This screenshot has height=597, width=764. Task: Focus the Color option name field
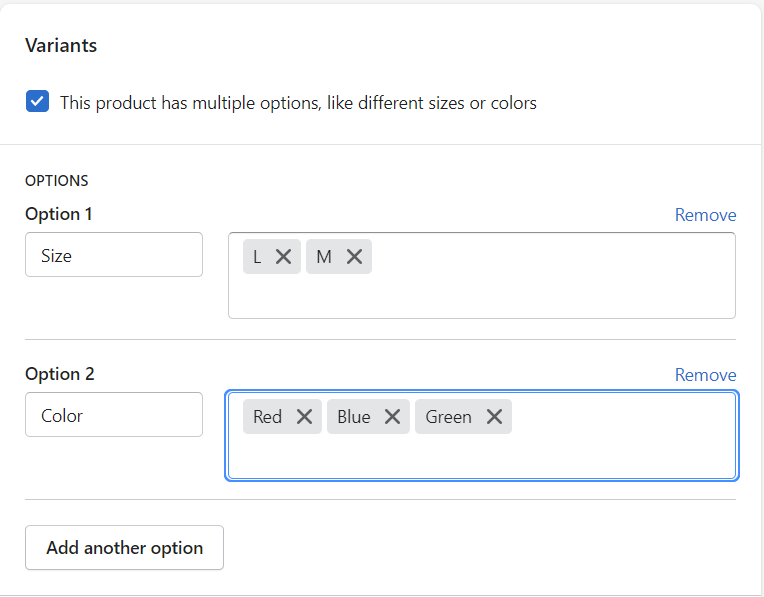(114, 414)
